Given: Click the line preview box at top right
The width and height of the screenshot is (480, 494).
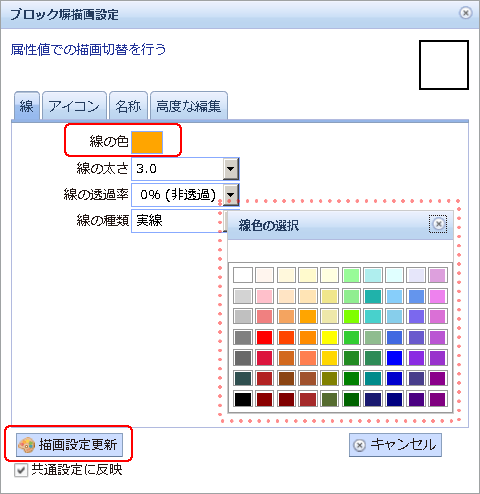Looking at the screenshot, I should coord(444,65).
